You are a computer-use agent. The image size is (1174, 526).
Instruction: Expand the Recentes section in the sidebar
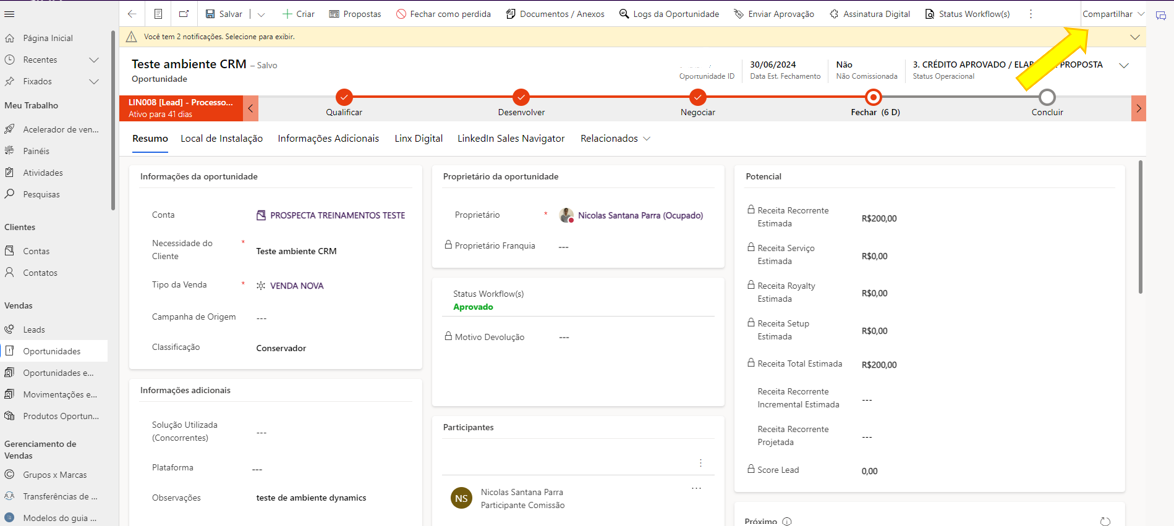[94, 60]
